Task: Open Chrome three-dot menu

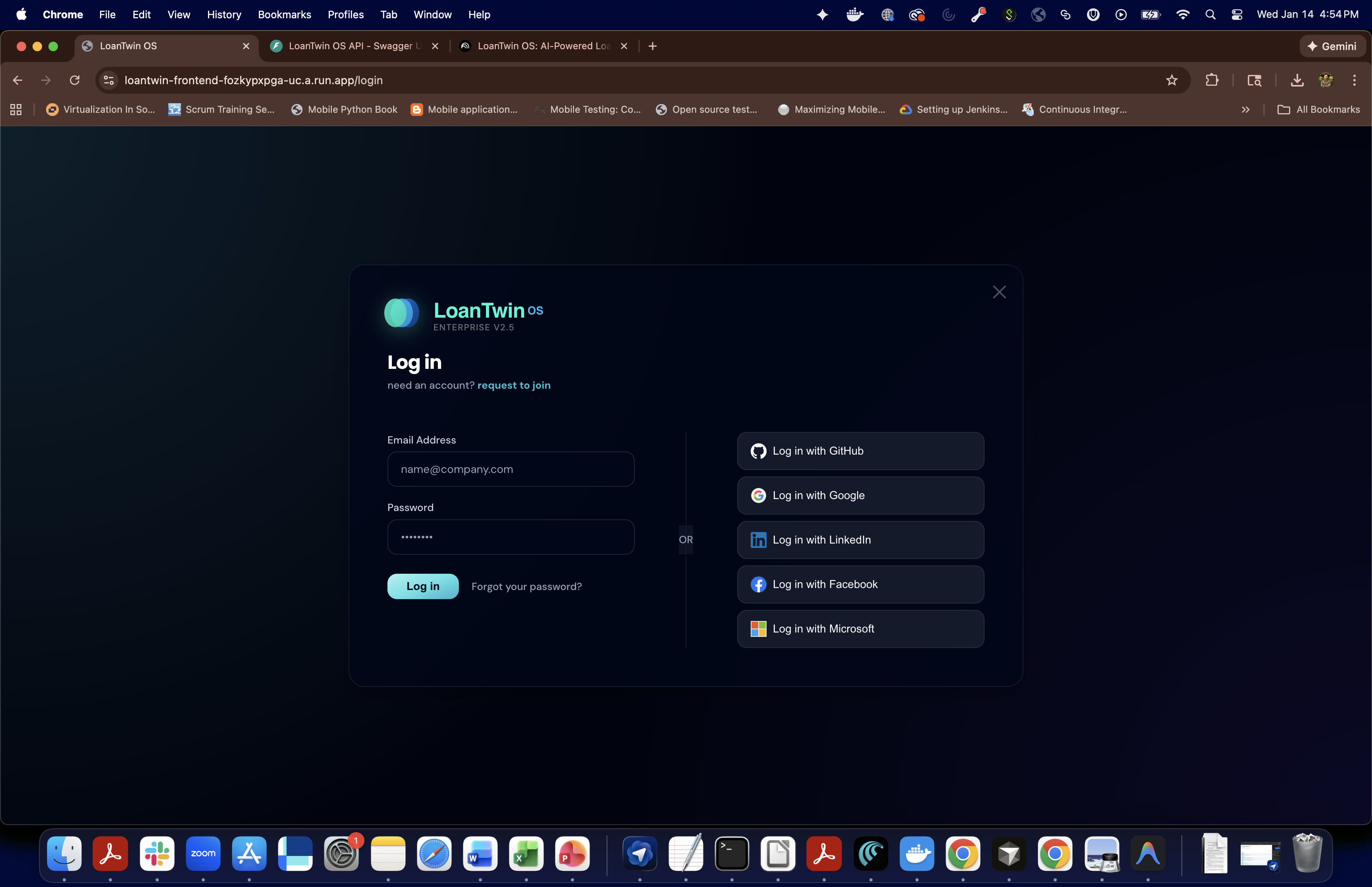Action: (1354, 80)
